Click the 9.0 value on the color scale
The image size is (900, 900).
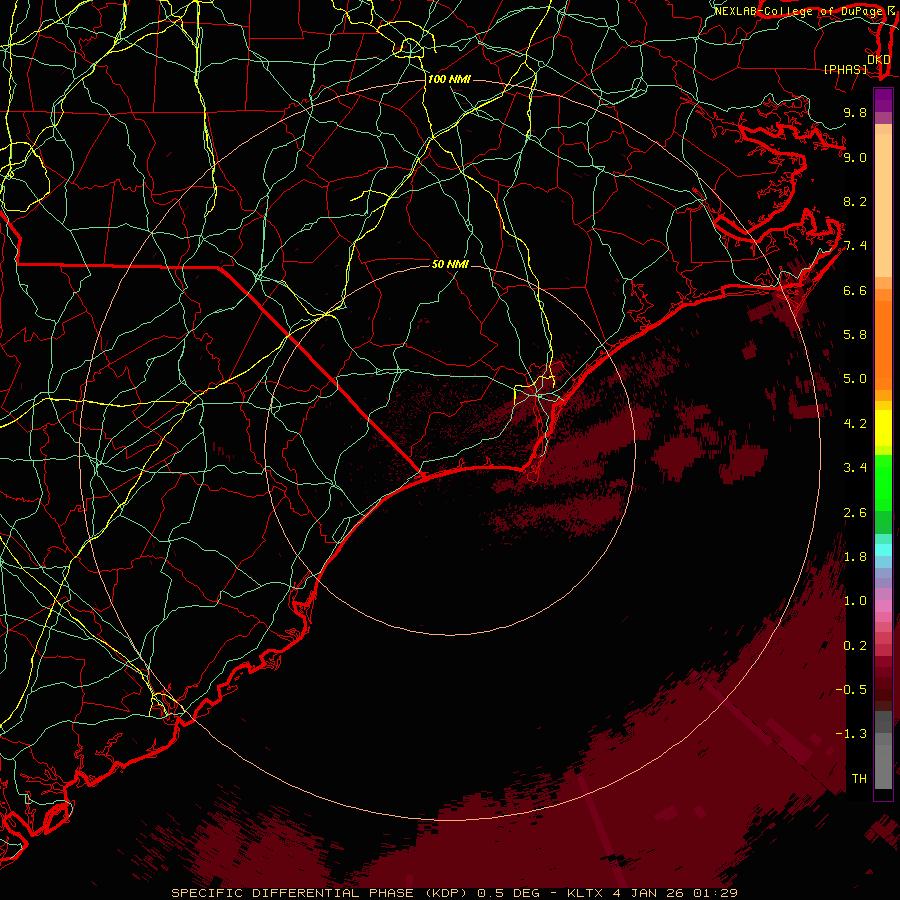855,157
